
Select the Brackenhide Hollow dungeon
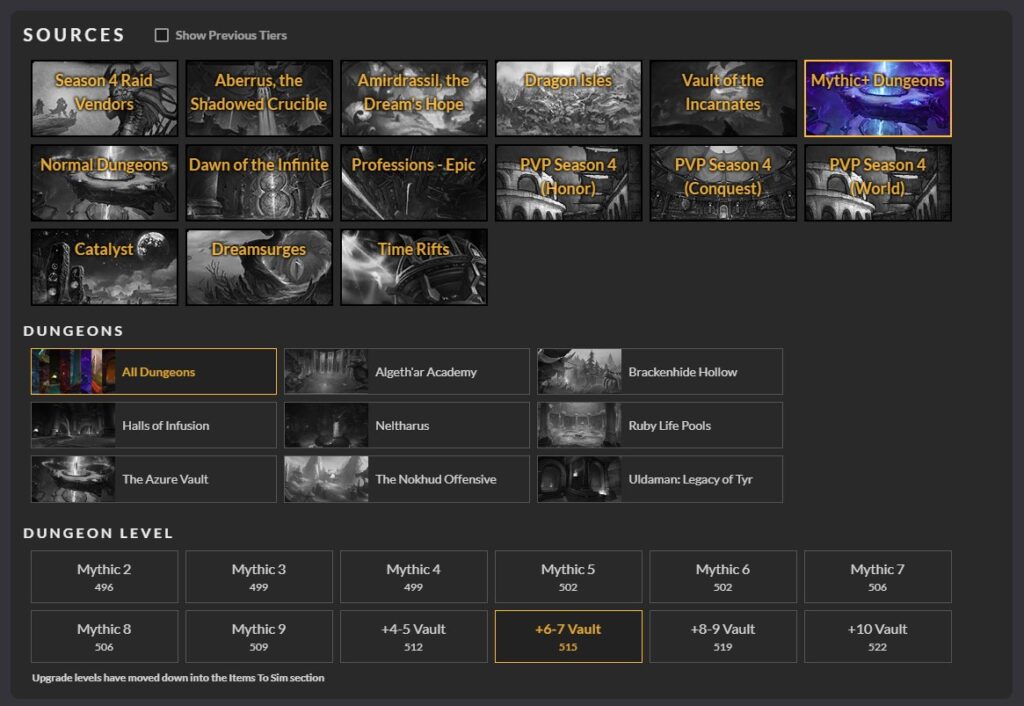coord(660,372)
